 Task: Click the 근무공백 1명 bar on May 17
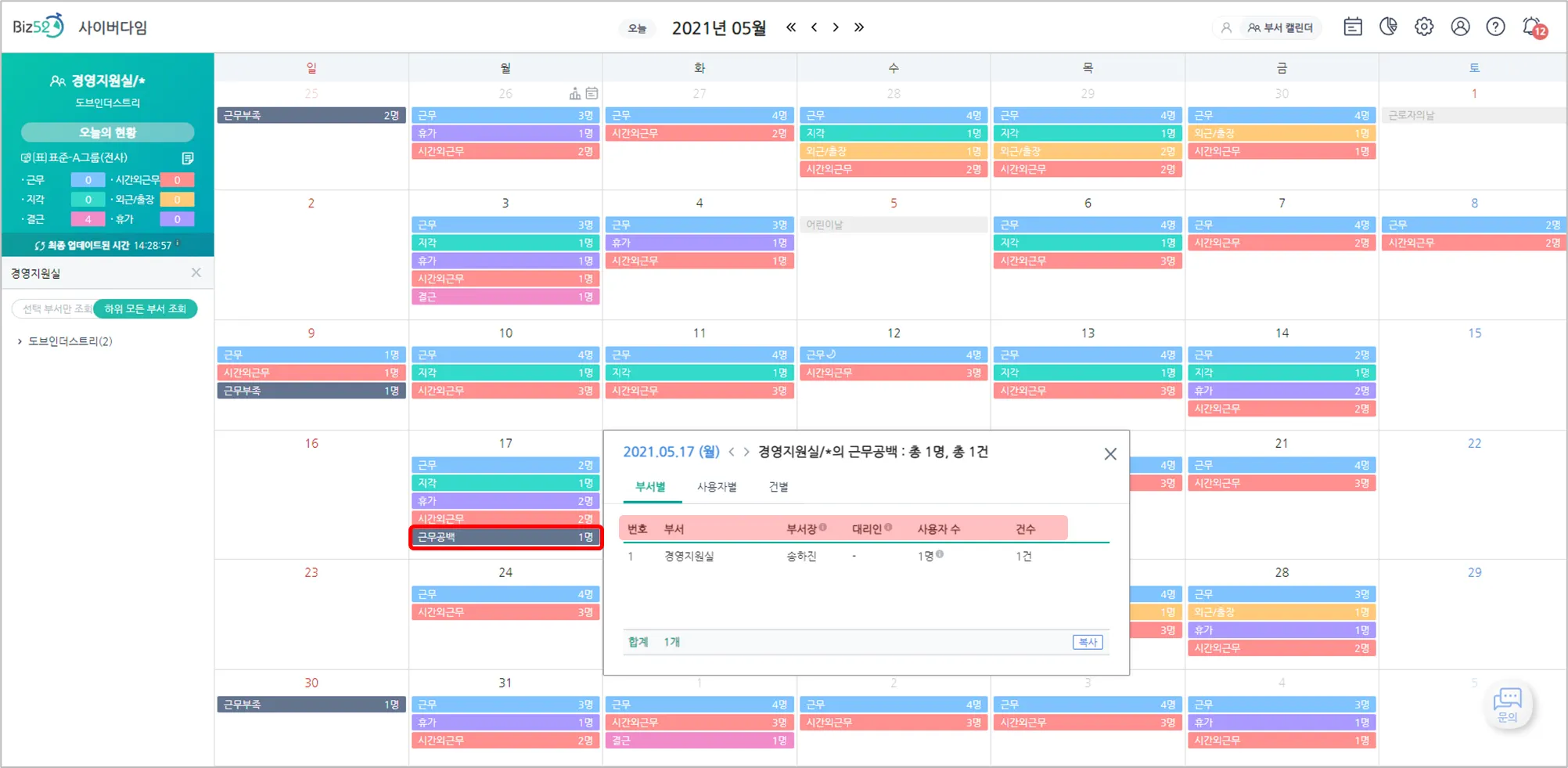click(x=505, y=537)
